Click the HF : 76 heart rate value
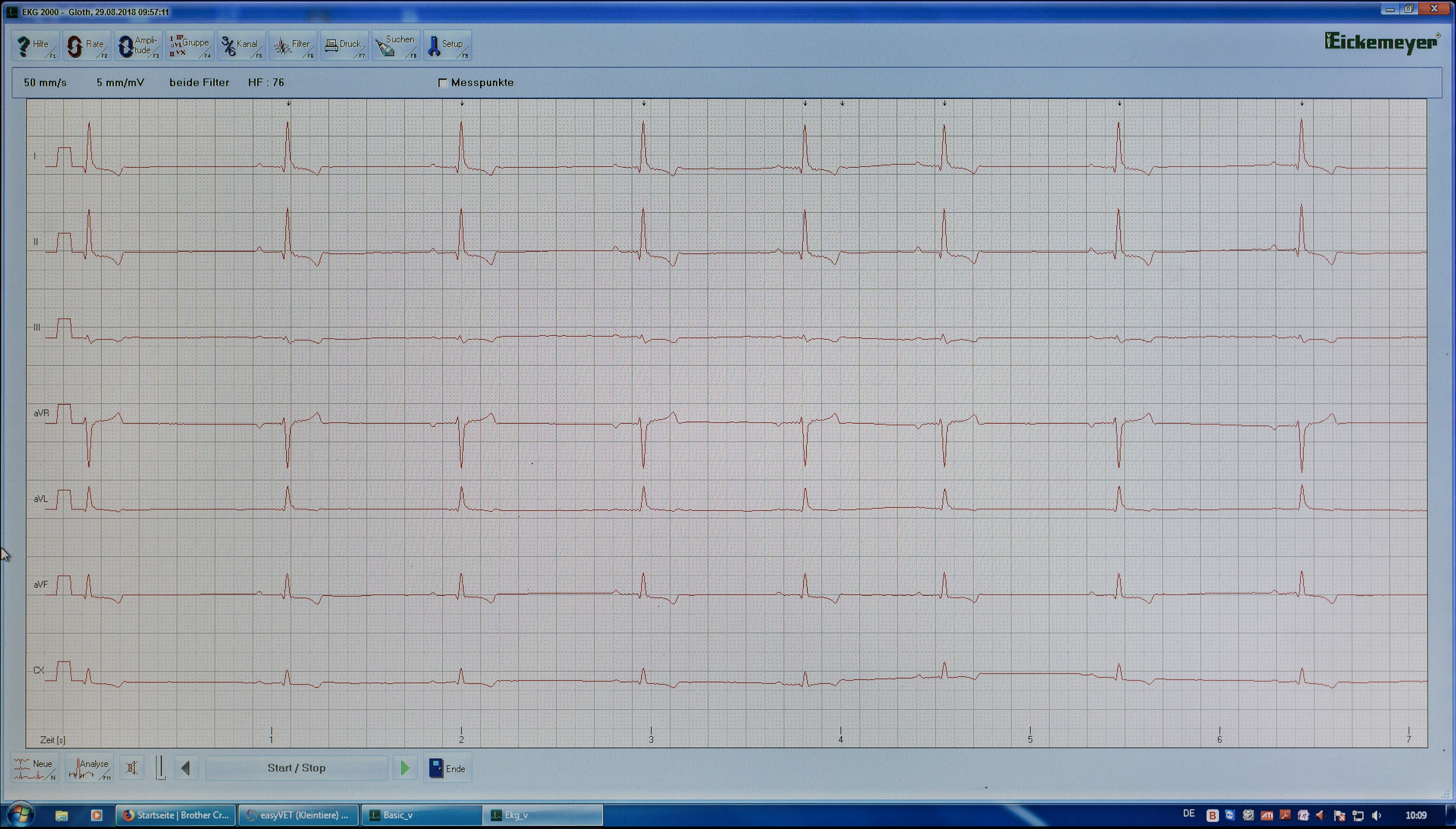 click(x=266, y=83)
